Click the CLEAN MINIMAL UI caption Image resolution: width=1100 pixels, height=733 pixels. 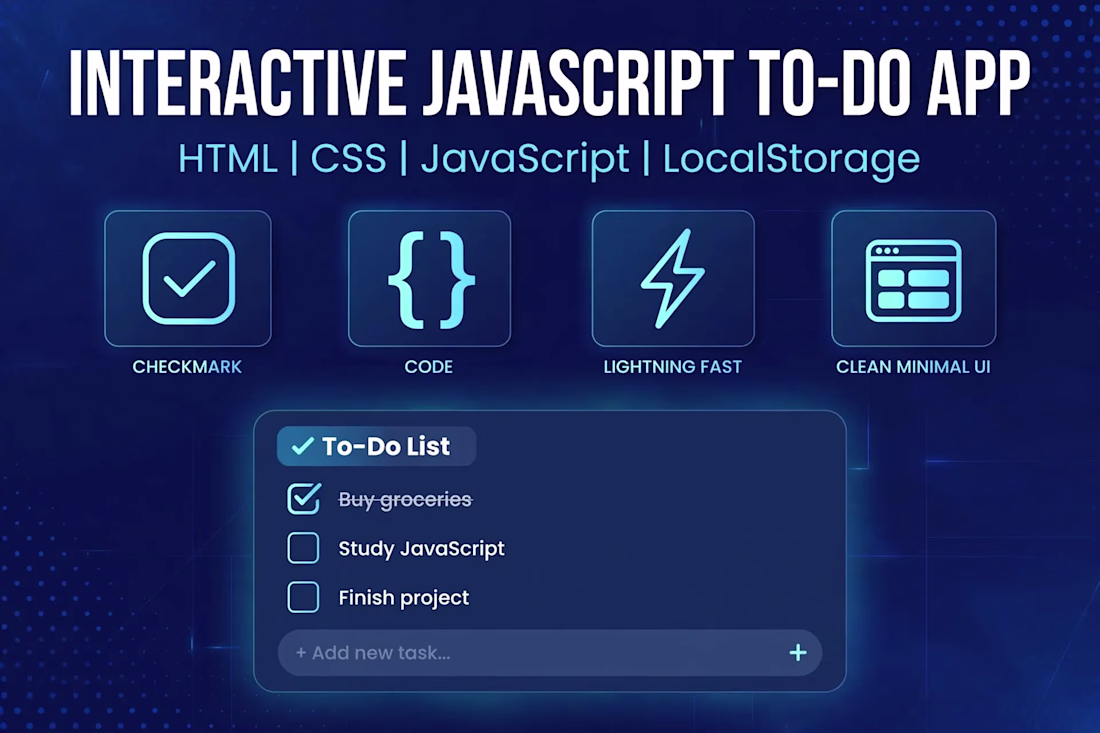913,367
